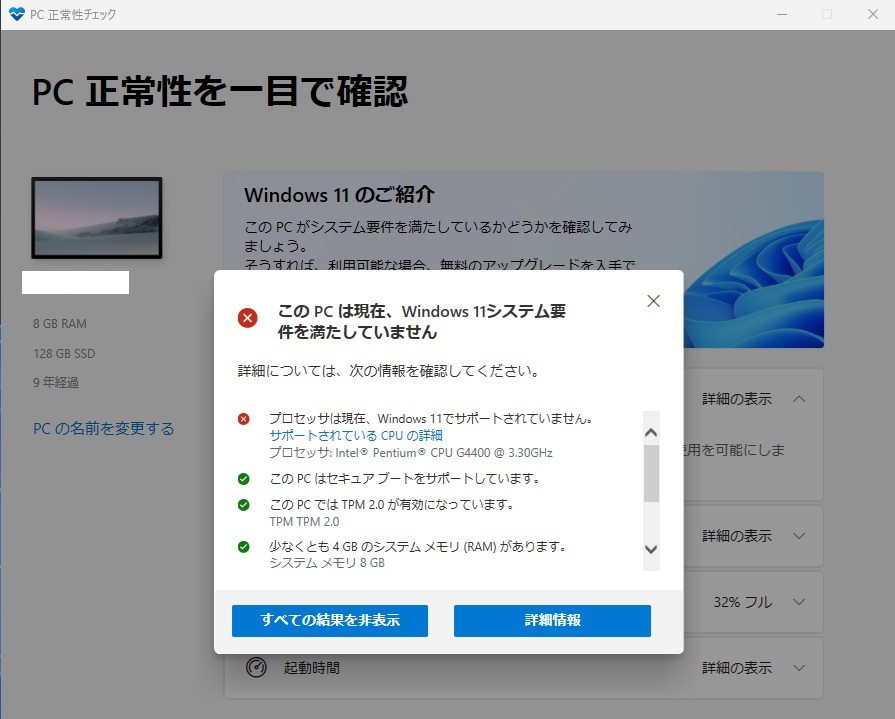895x719 pixels.
Task: Click TPM TPM 2.0 detail text
Action: click(304, 522)
